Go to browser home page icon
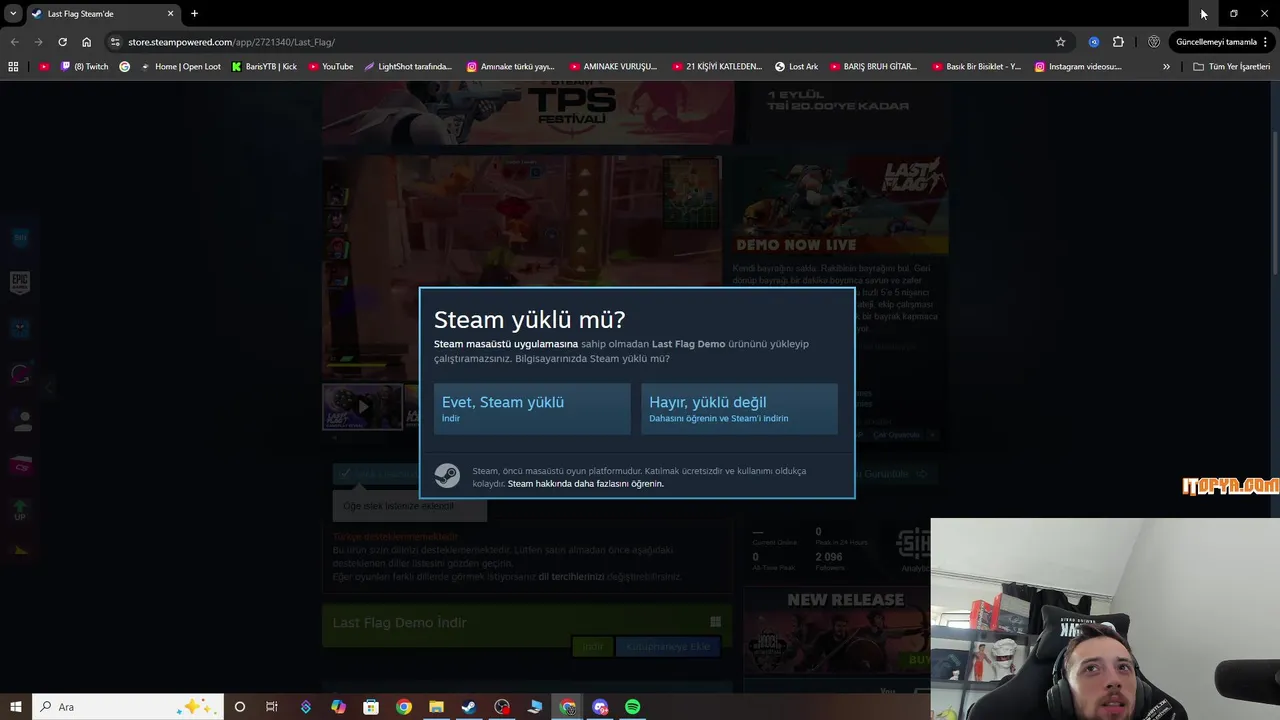This screenshot has width=1280, height=720. pyautogui.click(x=86, y=42)
